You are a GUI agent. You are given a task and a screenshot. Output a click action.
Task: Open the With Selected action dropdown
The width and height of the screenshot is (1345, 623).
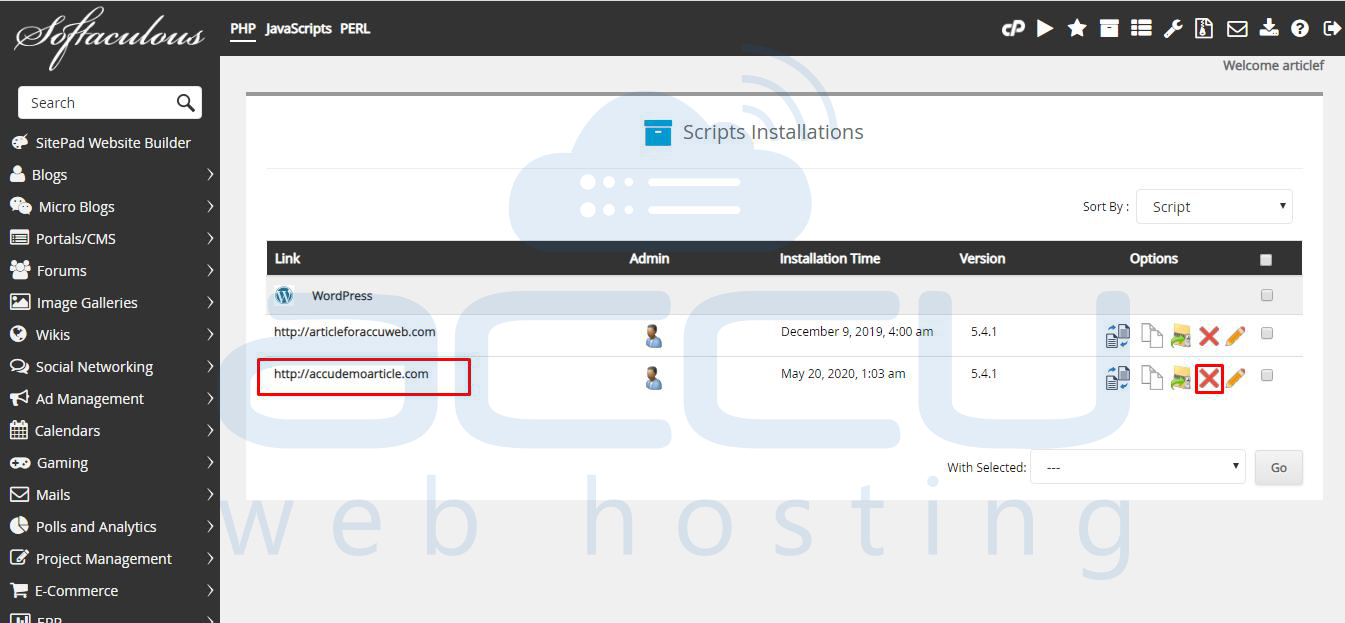(1137, 467)
